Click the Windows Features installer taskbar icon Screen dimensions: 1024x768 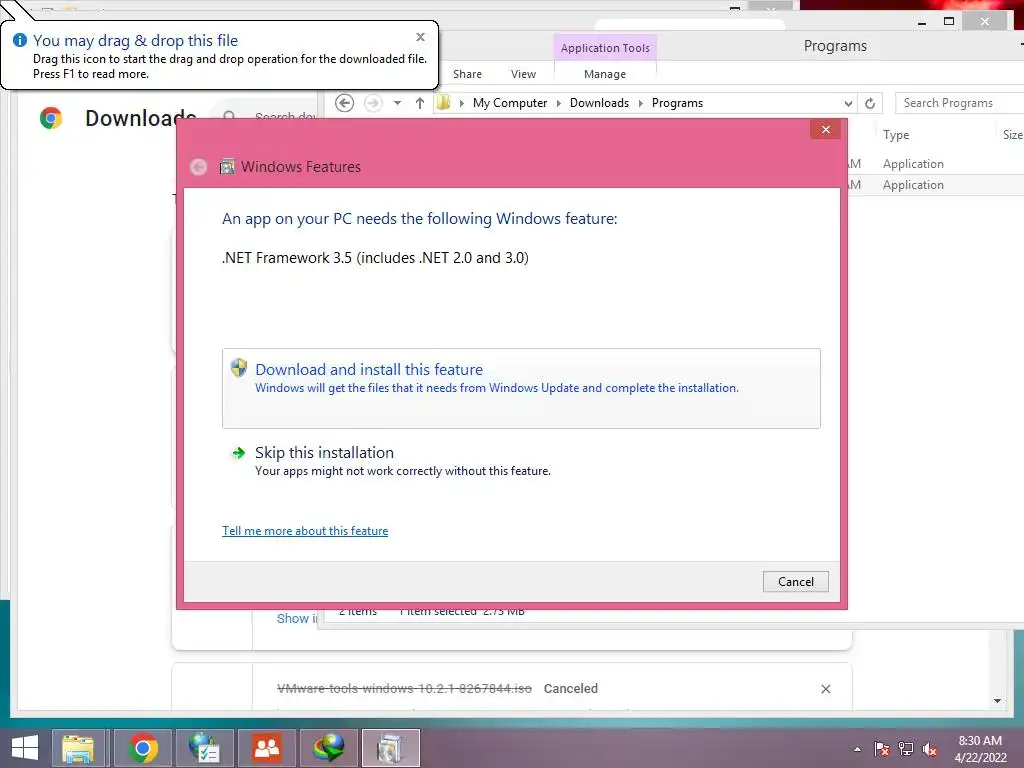tap(391, 748)
